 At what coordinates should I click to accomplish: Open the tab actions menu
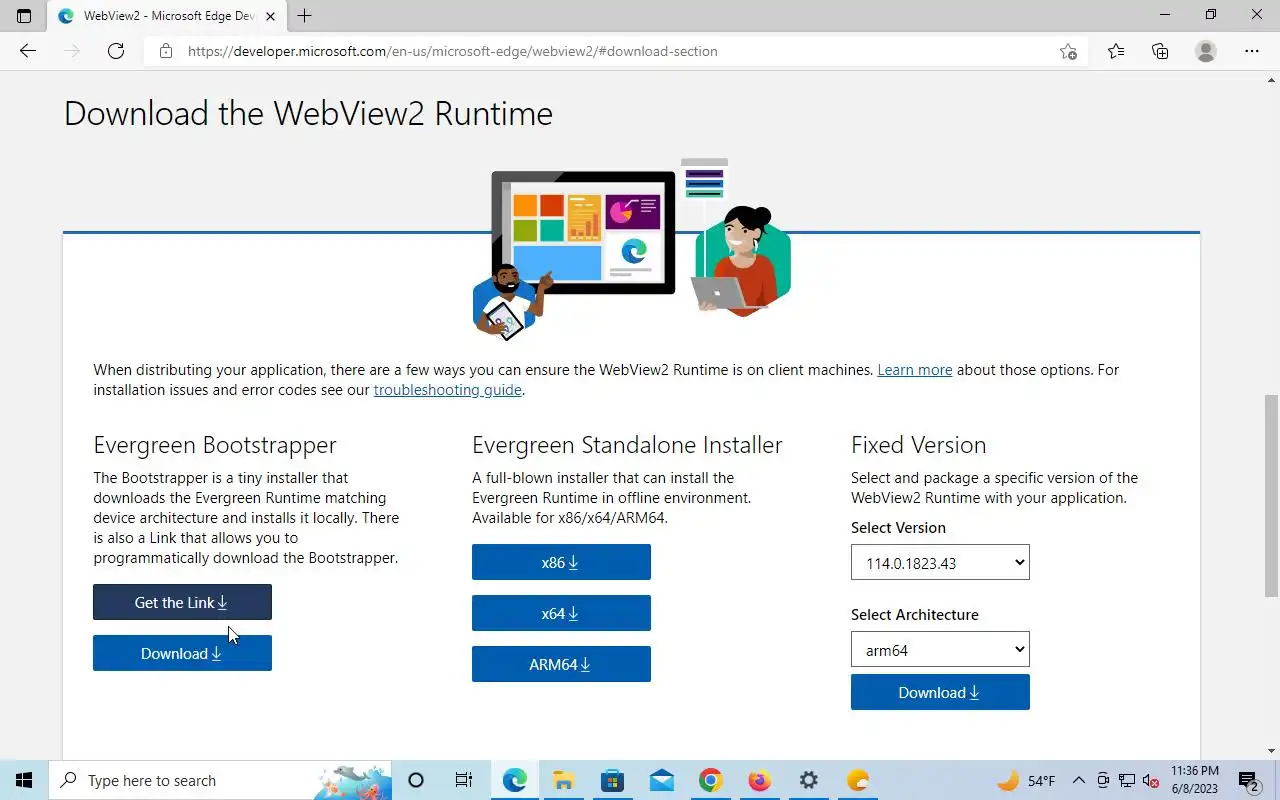(x=24, y=16)
